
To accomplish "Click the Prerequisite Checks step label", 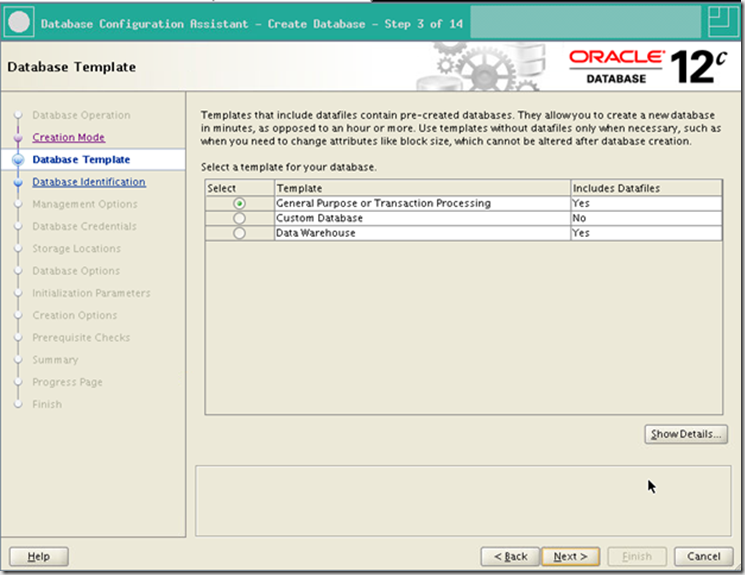I will [x=81, y=338].
